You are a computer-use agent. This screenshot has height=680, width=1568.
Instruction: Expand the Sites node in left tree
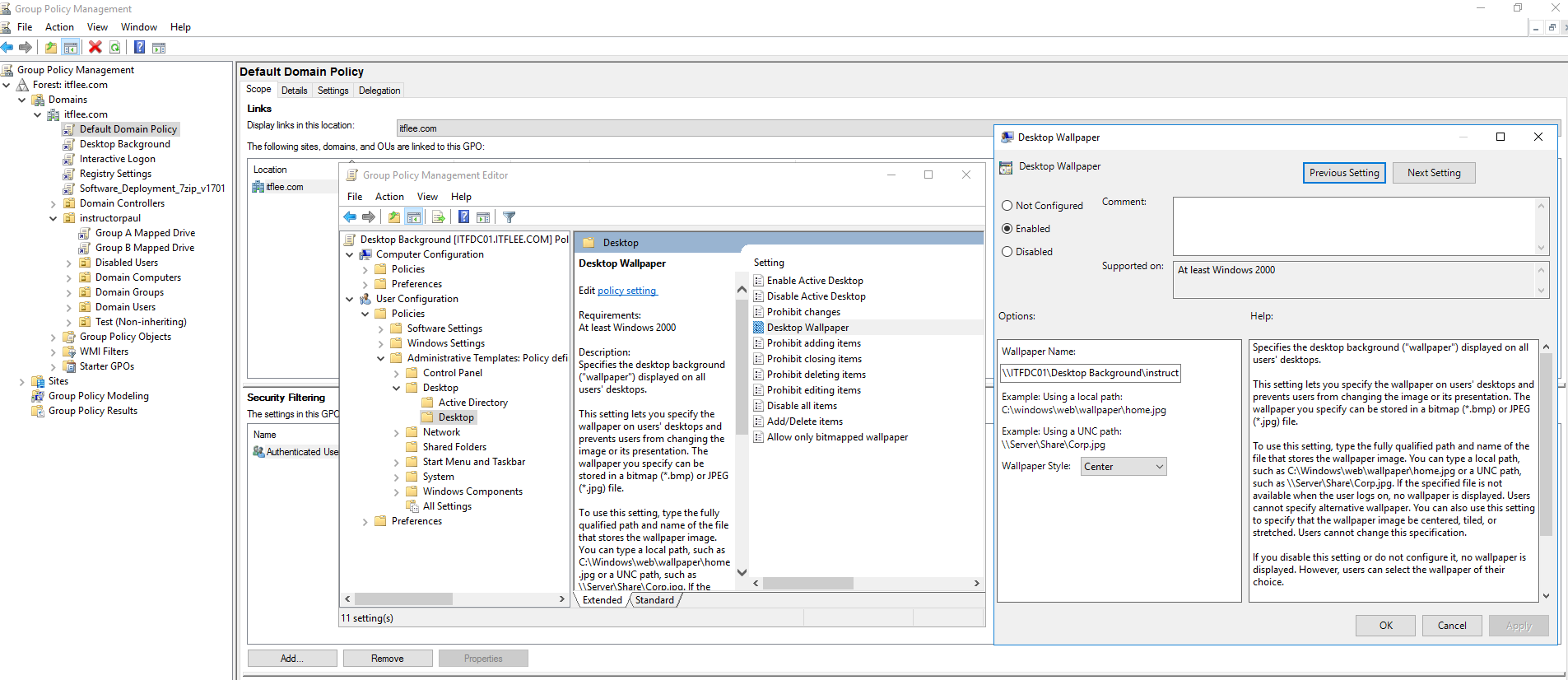click(22, 381)
